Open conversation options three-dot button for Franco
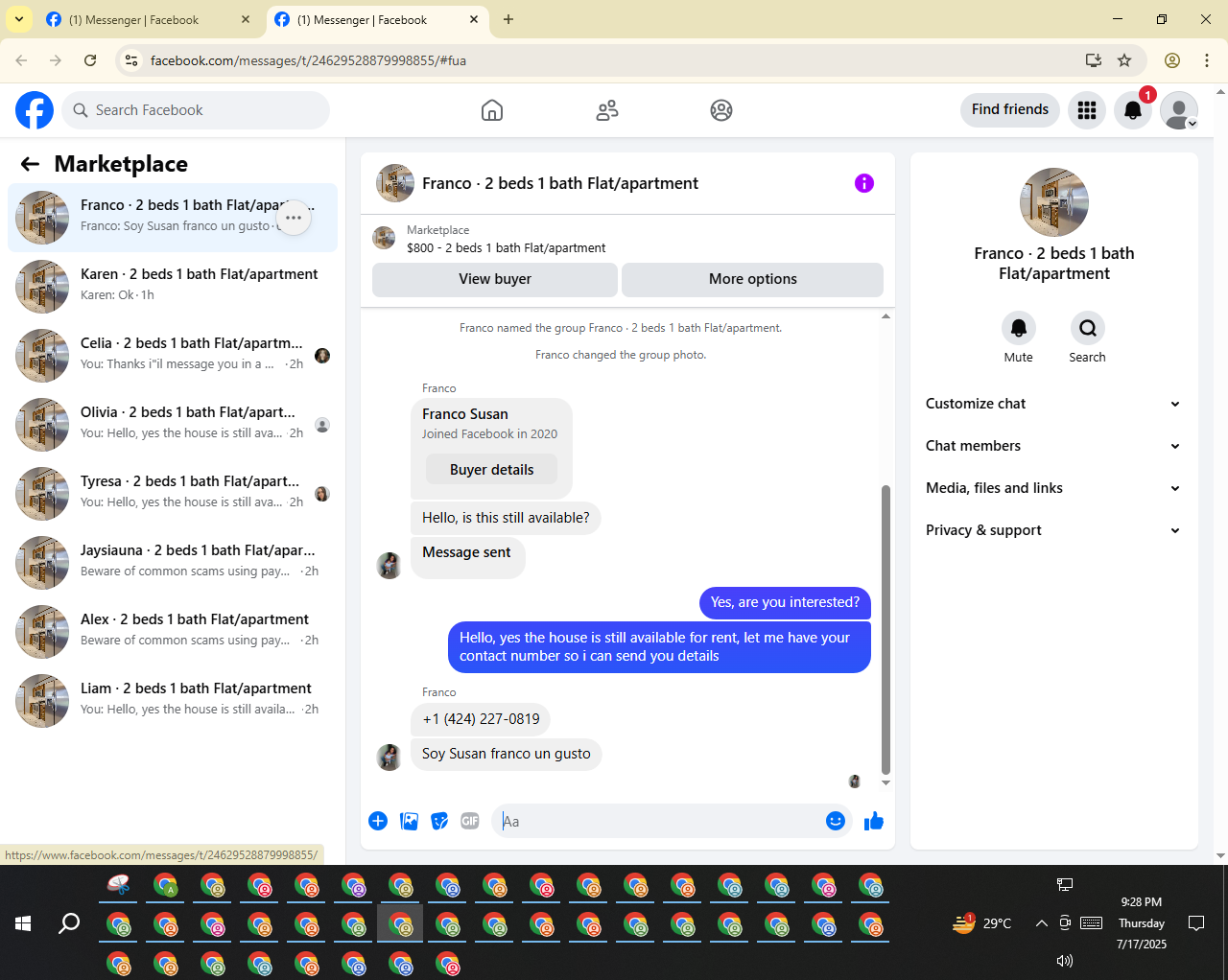 point(294,218)
